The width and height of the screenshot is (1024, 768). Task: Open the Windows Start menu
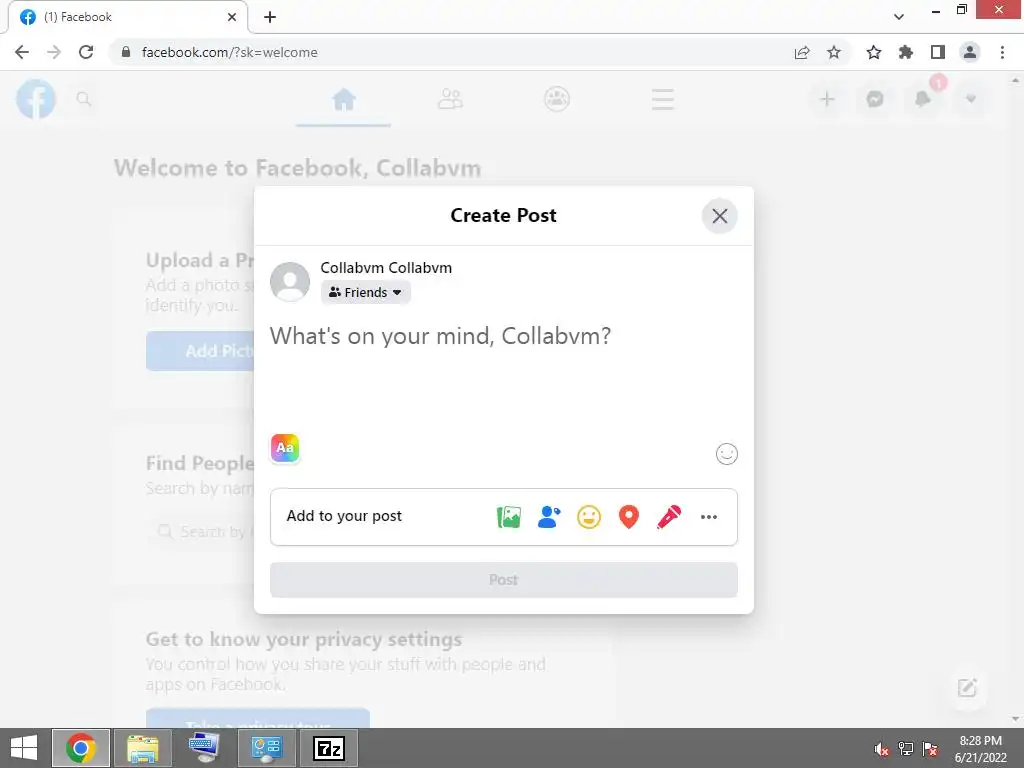24,748
